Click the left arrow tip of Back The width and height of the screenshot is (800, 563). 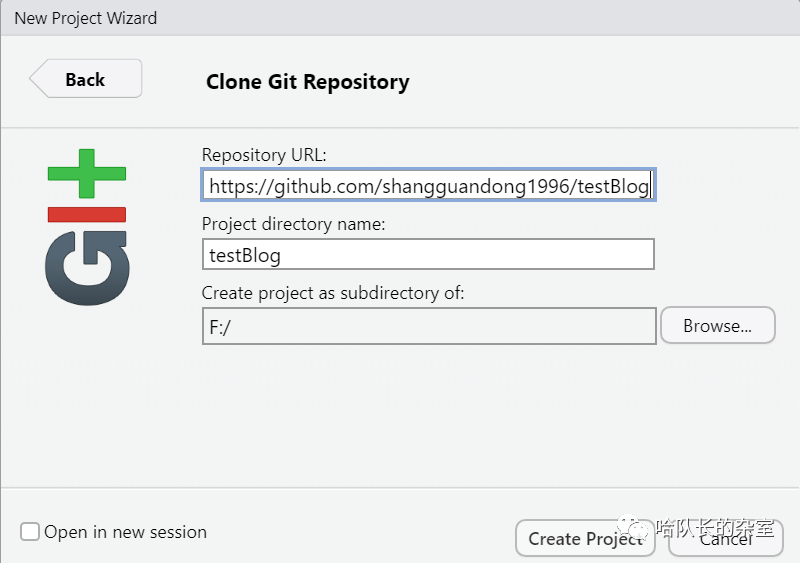click(x=37, y=79)
